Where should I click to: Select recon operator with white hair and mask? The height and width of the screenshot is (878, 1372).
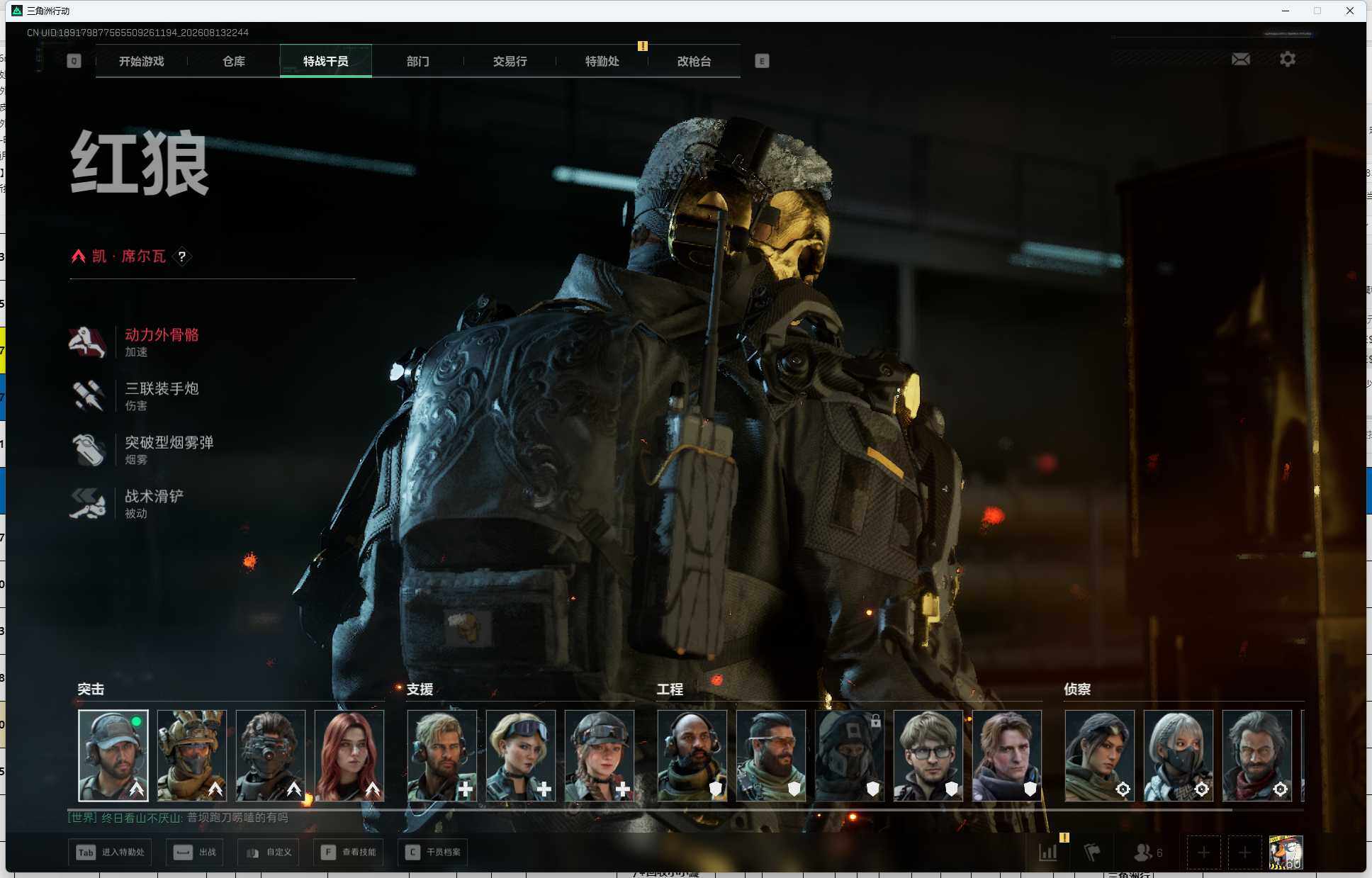1179,755
